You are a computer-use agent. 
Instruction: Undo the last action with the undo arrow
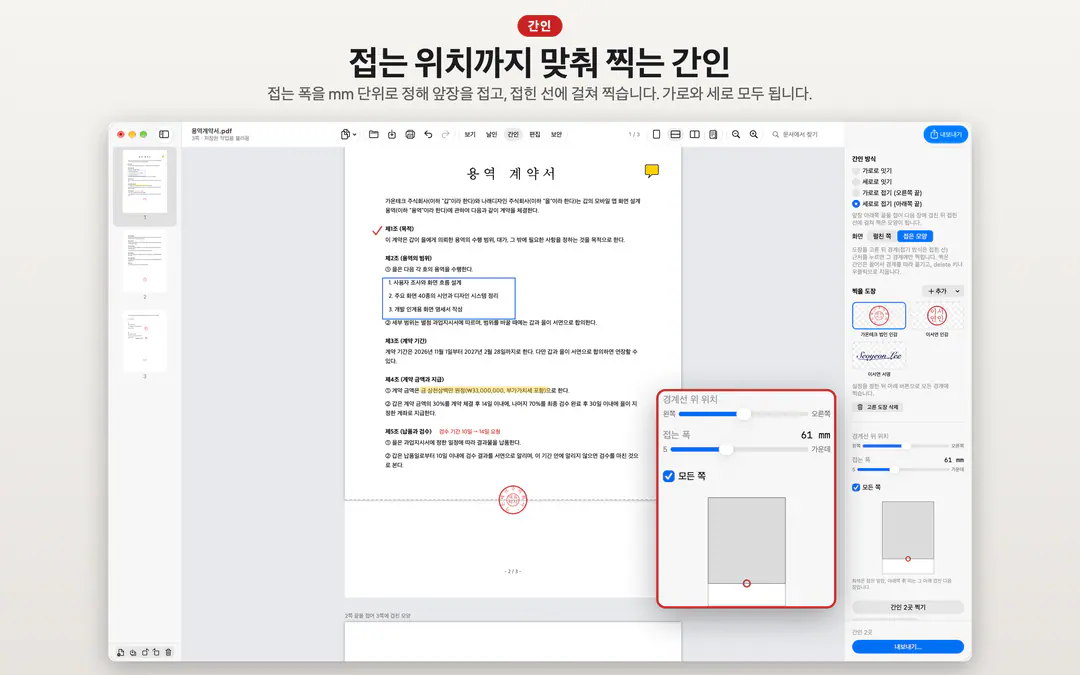[x=428, y=134]
